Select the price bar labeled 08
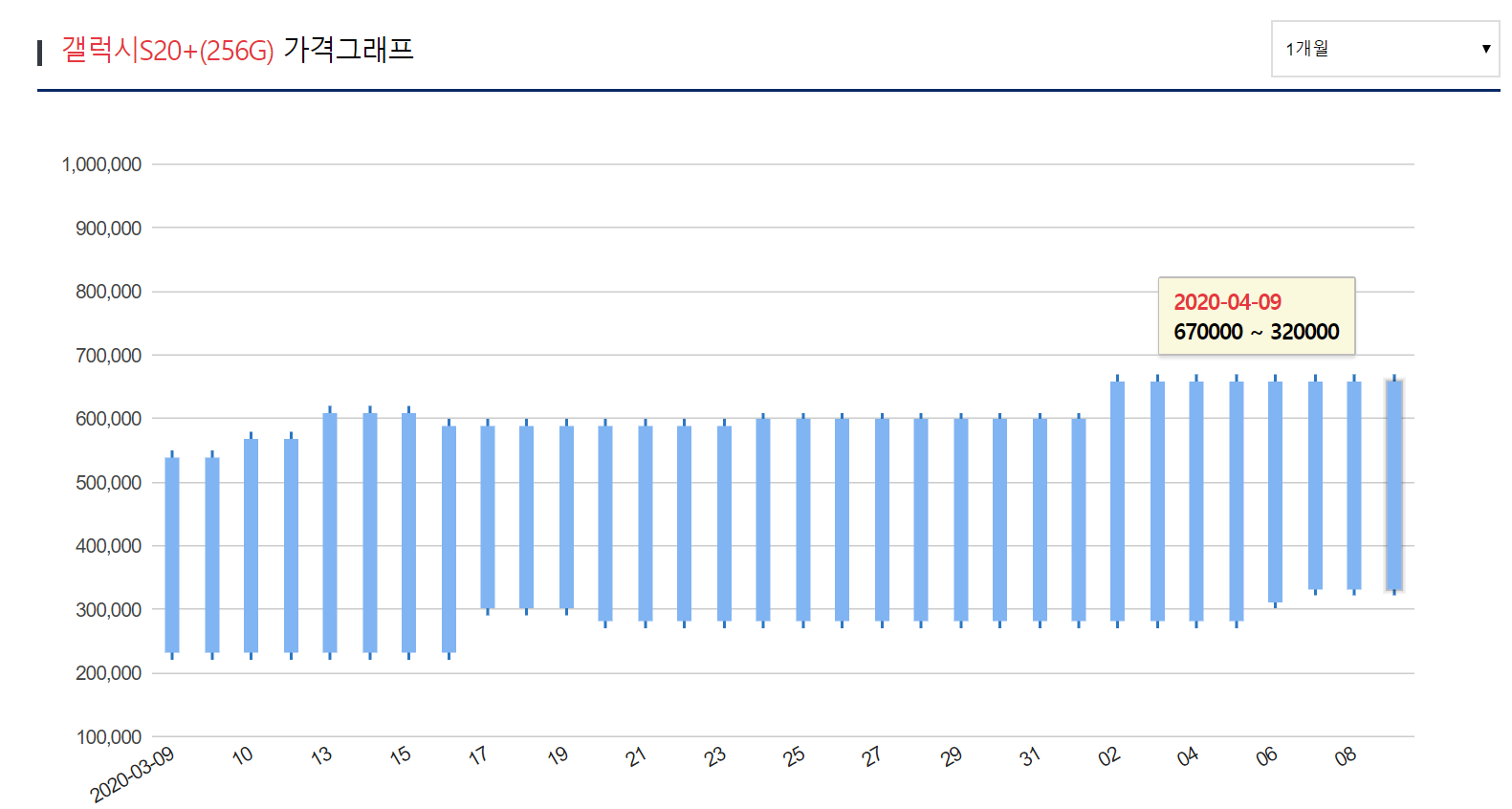This screenshot has width=1512, height=809. point(1354,485)
